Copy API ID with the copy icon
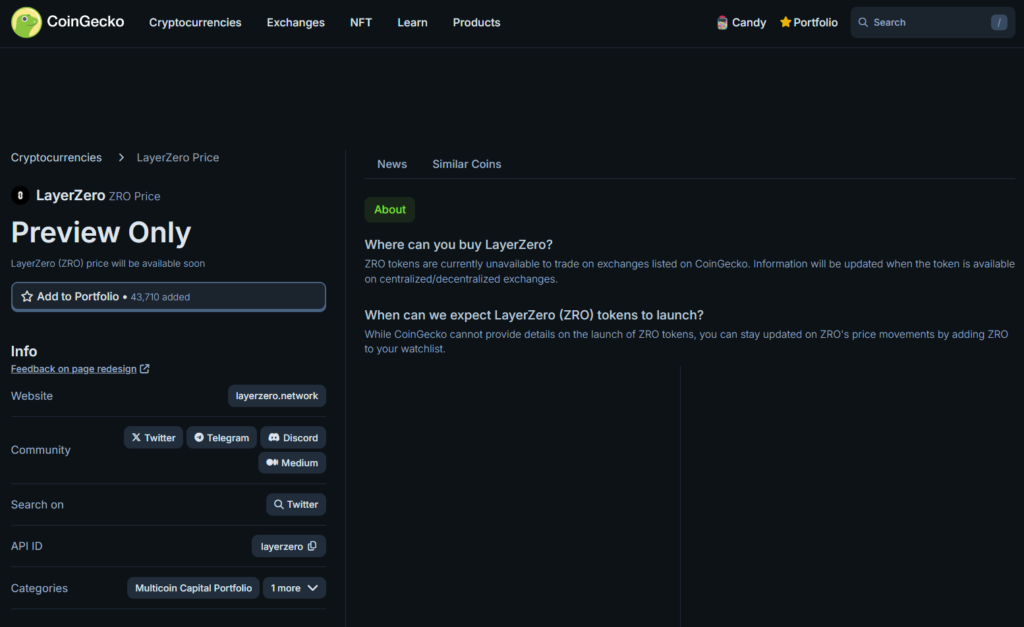1024x627 pixels. [x=312, y=546]
